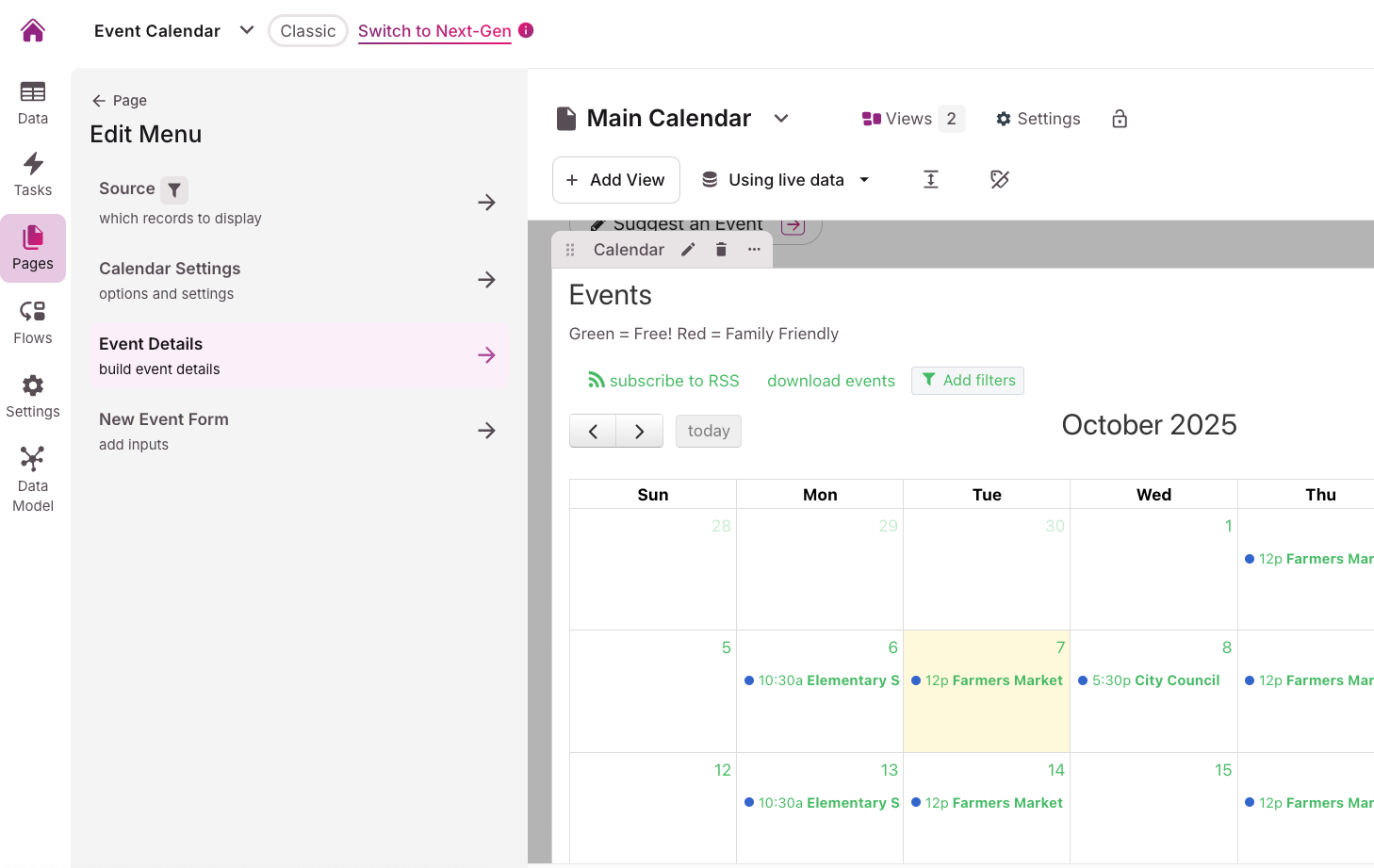This screenshot has width=1374, height=868.
Task: Expand the Event Calendar app dropdown
Action: click(247, 30)
